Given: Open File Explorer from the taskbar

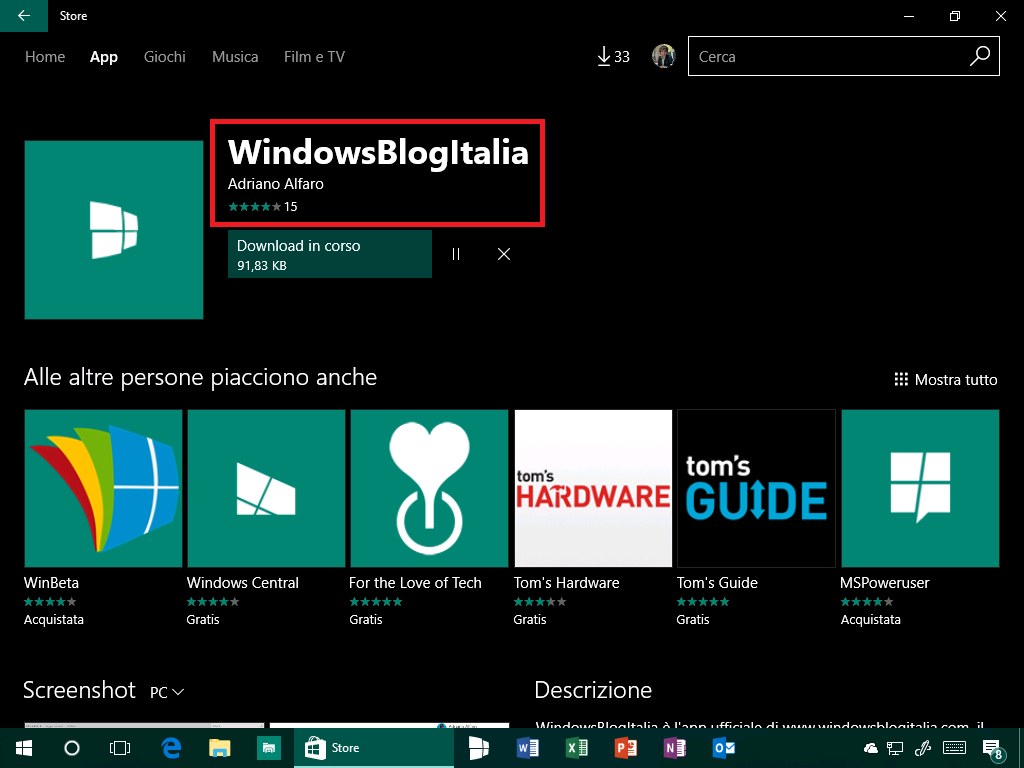Looking at the screenshot, I should 219,748.
